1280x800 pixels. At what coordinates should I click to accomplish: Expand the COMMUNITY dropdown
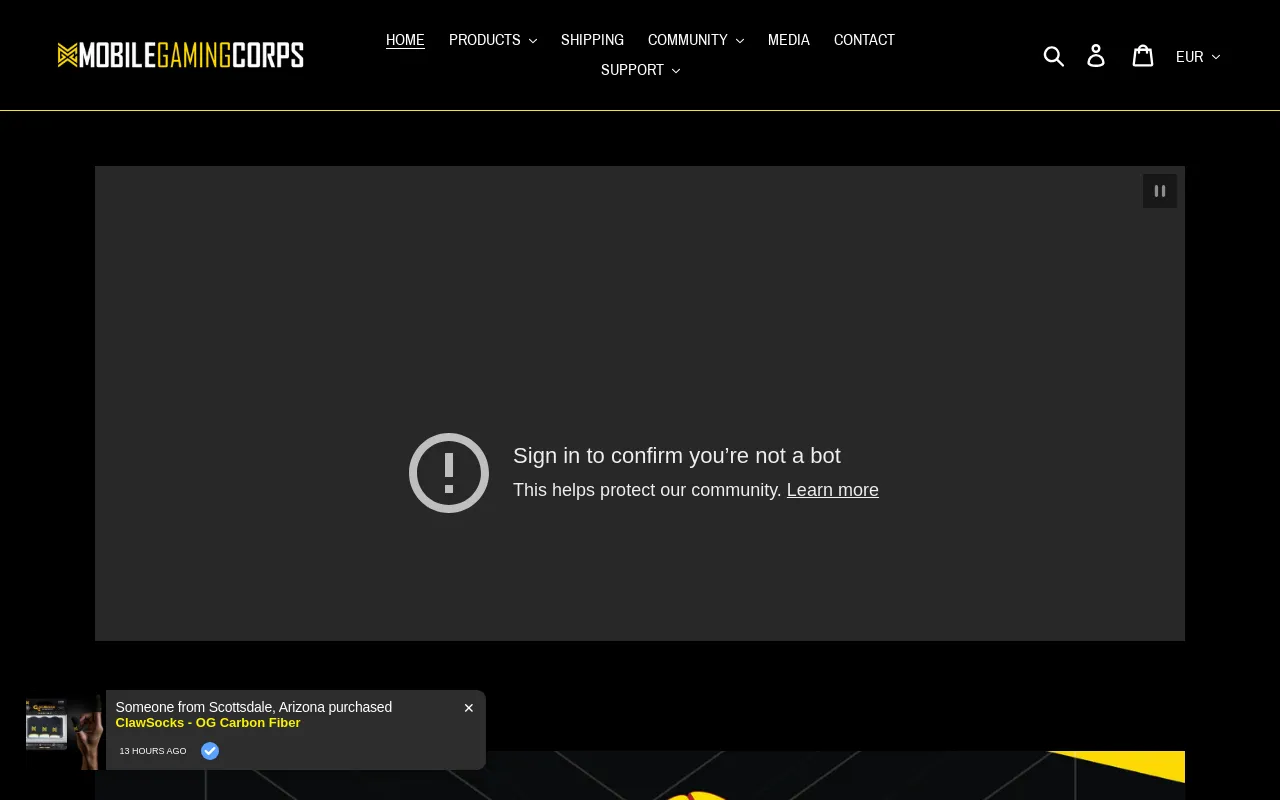point(696,40)
